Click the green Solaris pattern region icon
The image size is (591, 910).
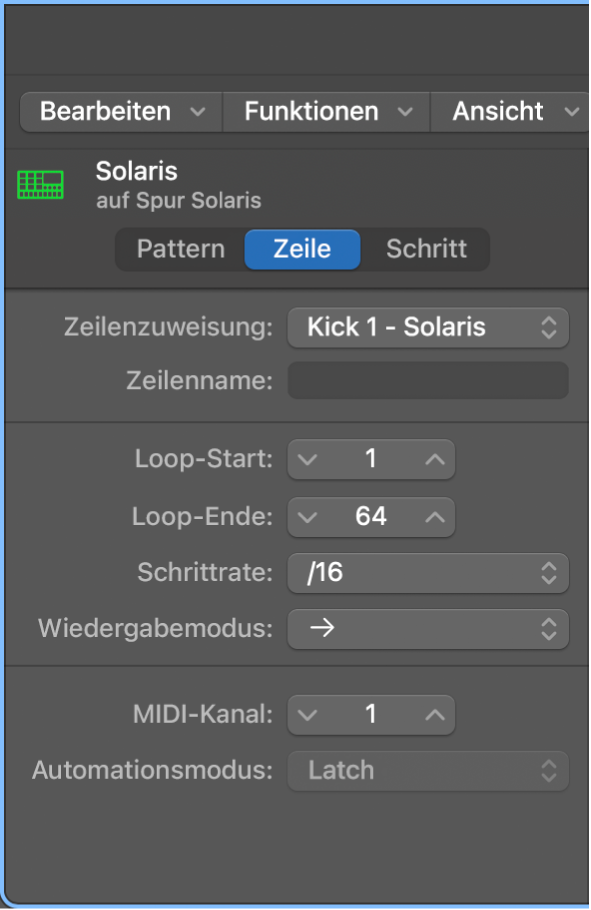tap(40, 184)
